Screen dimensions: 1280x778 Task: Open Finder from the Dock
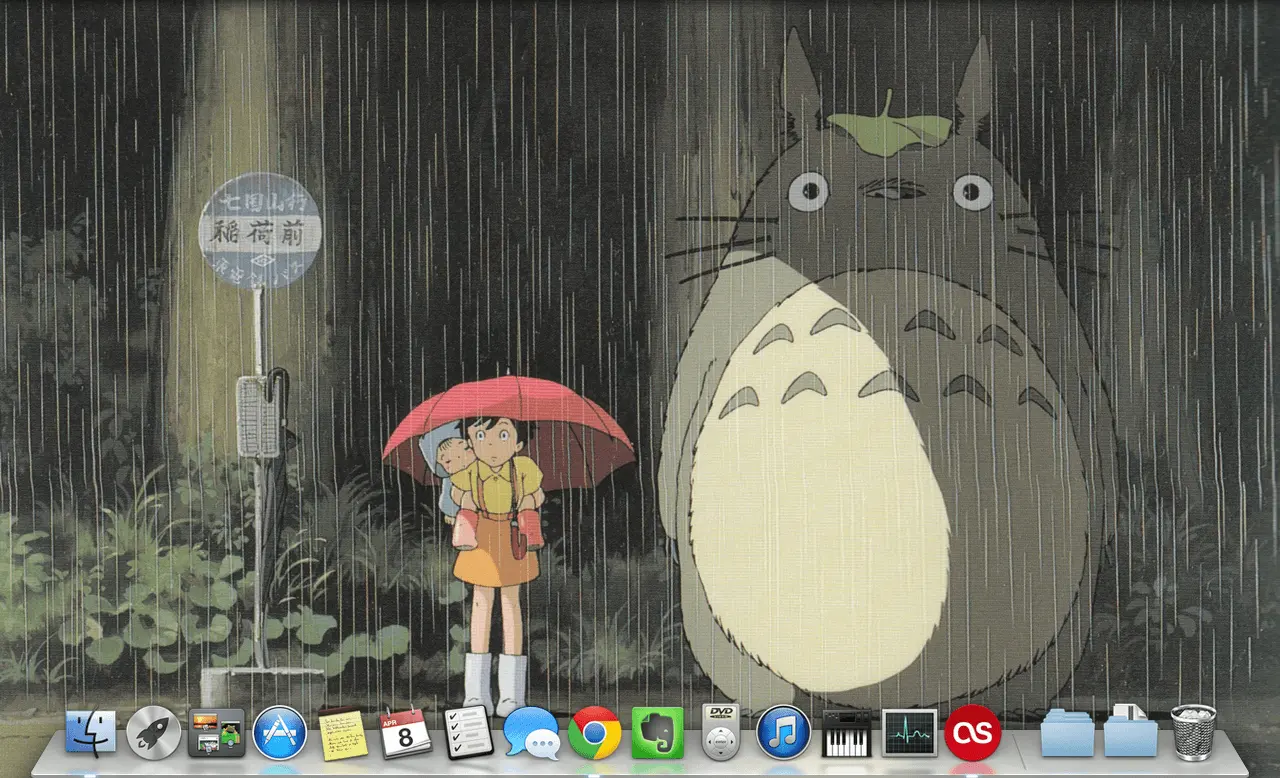coord(91,733)
